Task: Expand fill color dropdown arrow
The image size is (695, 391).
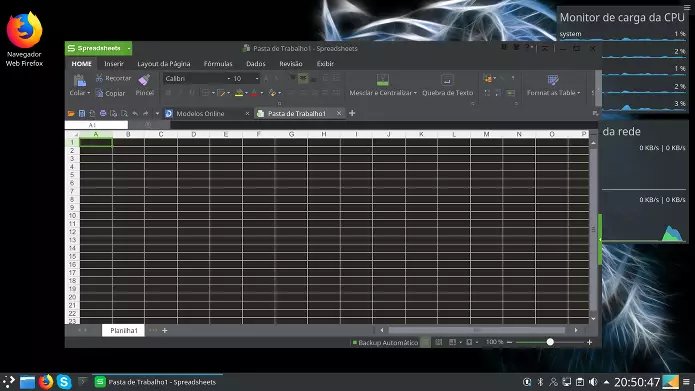Action: (x=246, y=93)
